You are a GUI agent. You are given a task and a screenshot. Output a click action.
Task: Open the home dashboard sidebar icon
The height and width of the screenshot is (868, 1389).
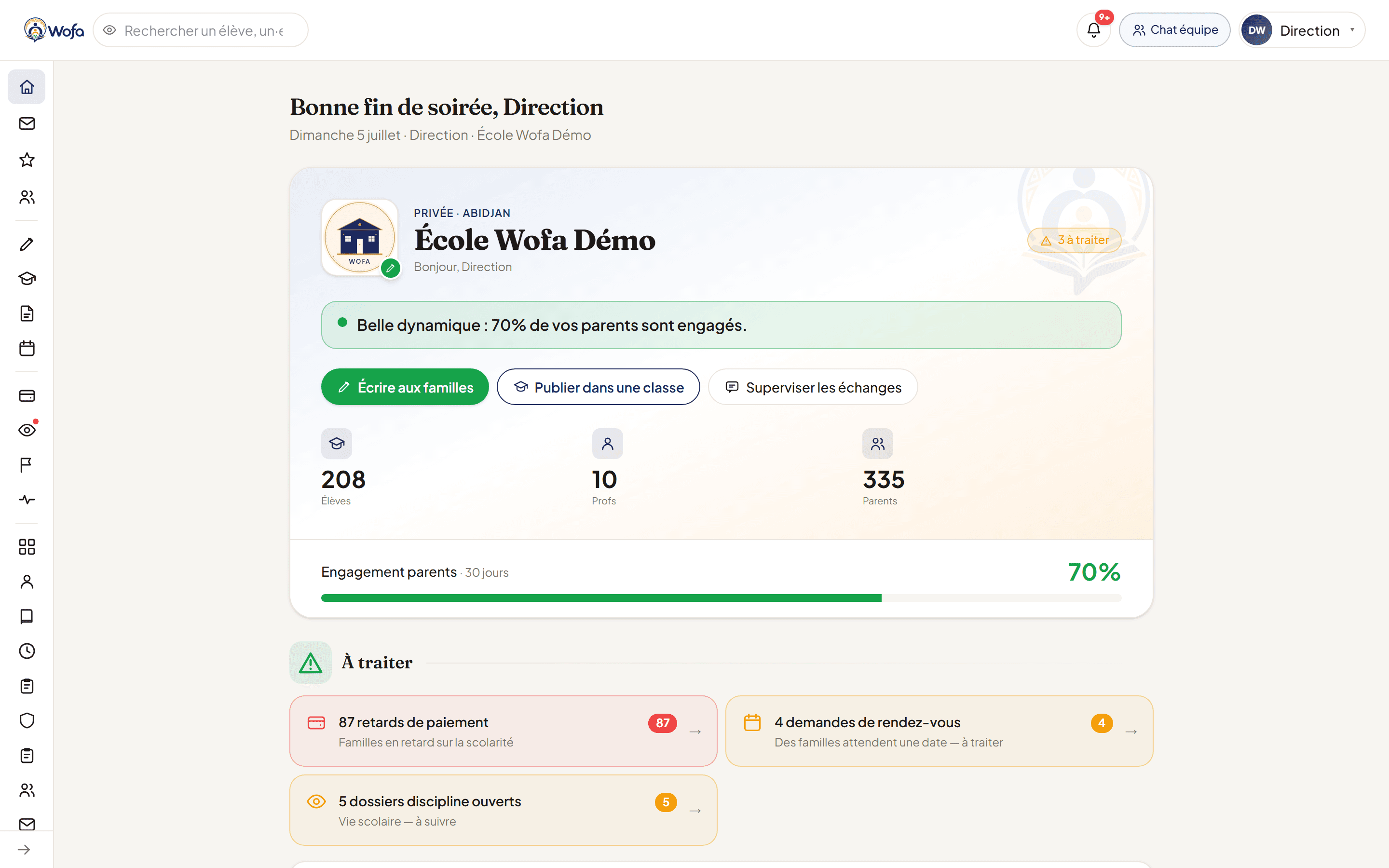click(27, 87)
